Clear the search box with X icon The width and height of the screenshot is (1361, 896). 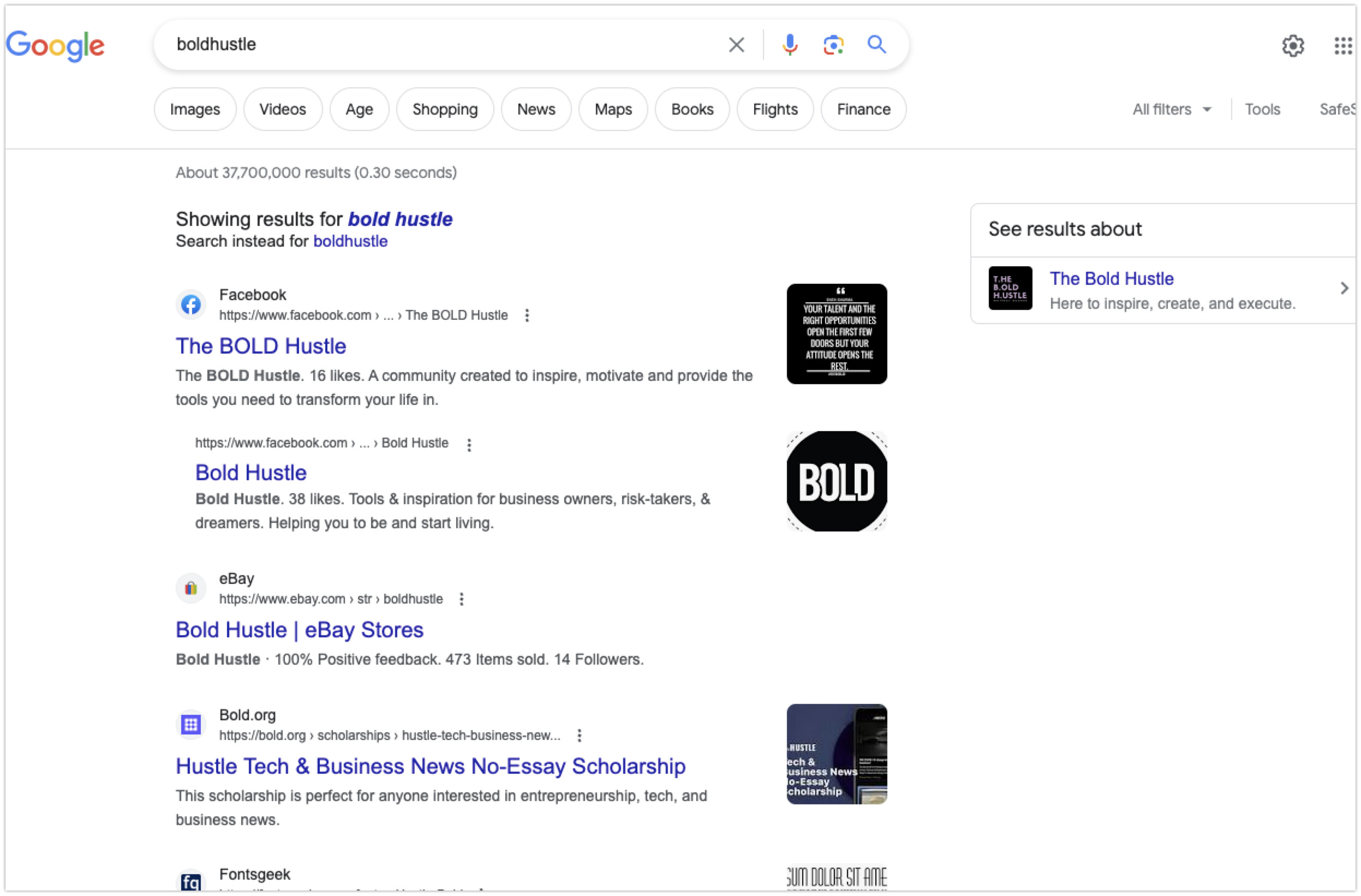736,45
